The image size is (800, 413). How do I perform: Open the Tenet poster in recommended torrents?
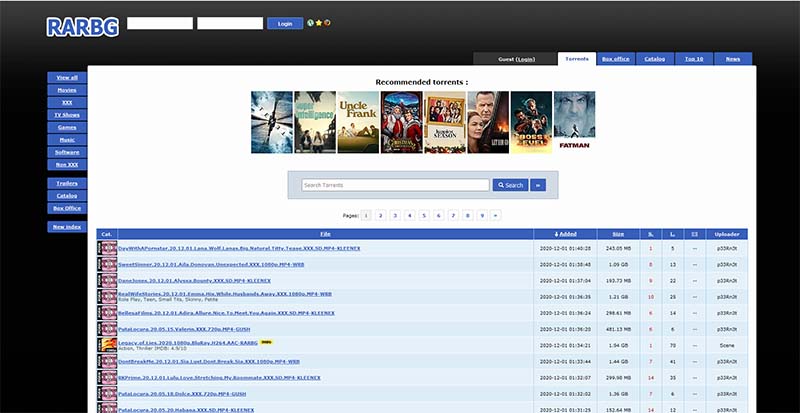(x=272, y=122)
